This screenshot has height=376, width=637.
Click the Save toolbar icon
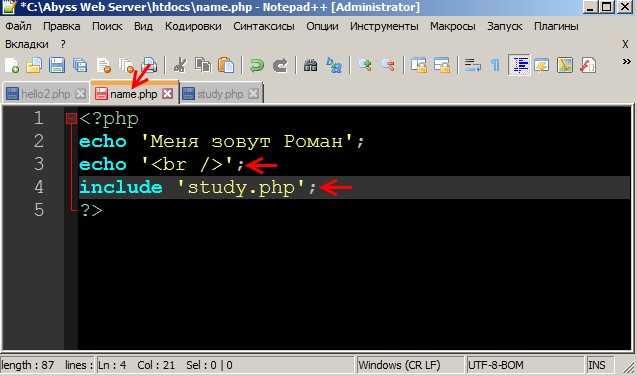(57, 65)
